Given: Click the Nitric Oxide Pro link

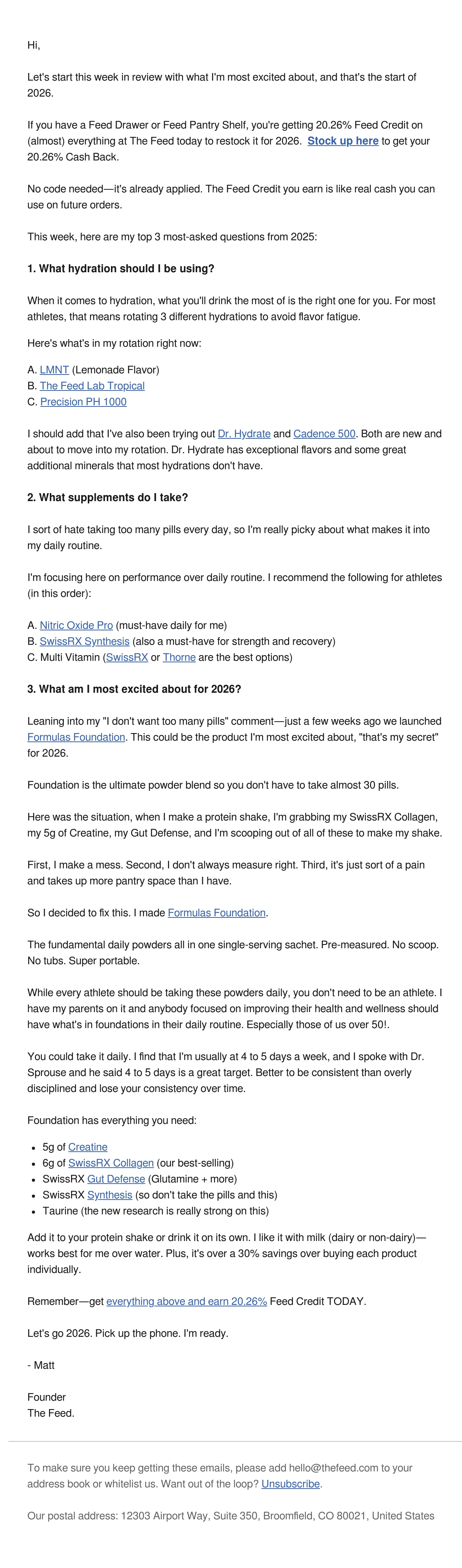Looking at the screenshot, I should [77, 625].
